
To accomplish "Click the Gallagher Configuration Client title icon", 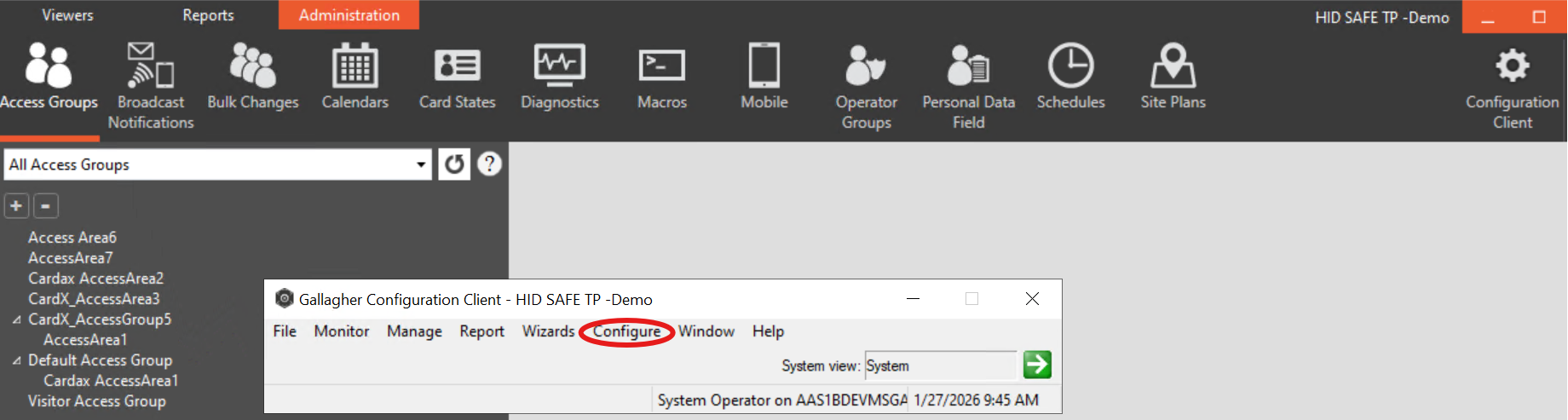I will click(284, 299).
